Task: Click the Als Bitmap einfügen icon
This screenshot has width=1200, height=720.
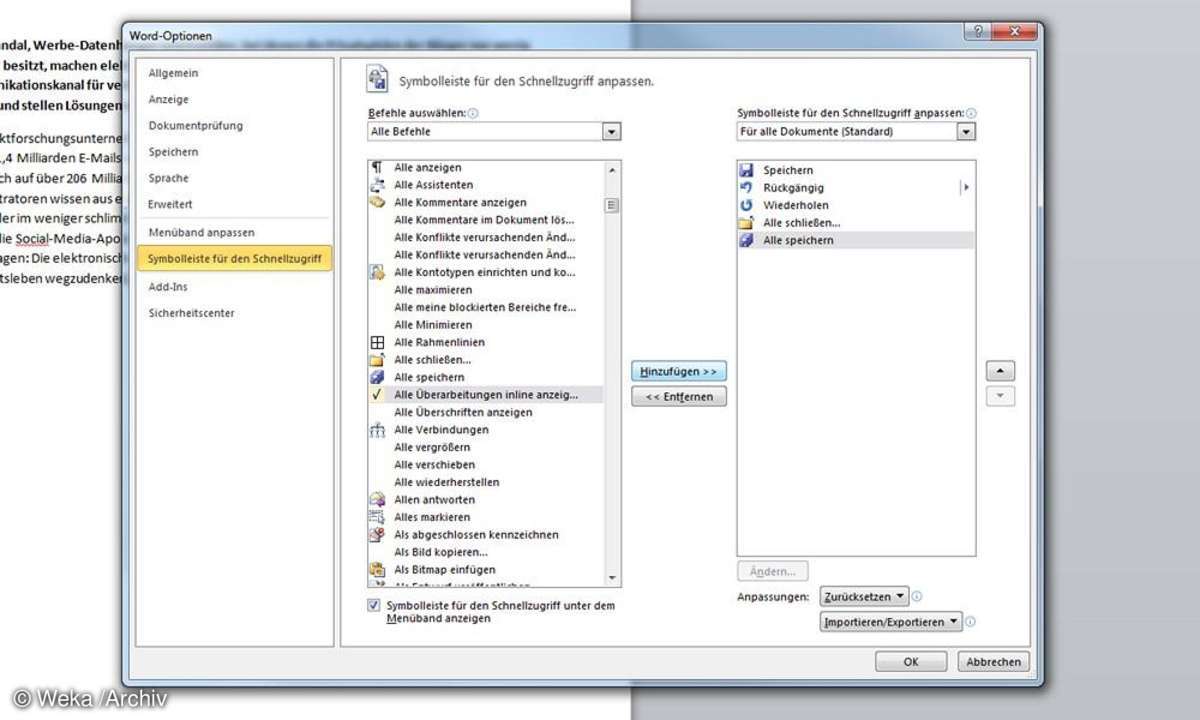Action: click(377, 569)
